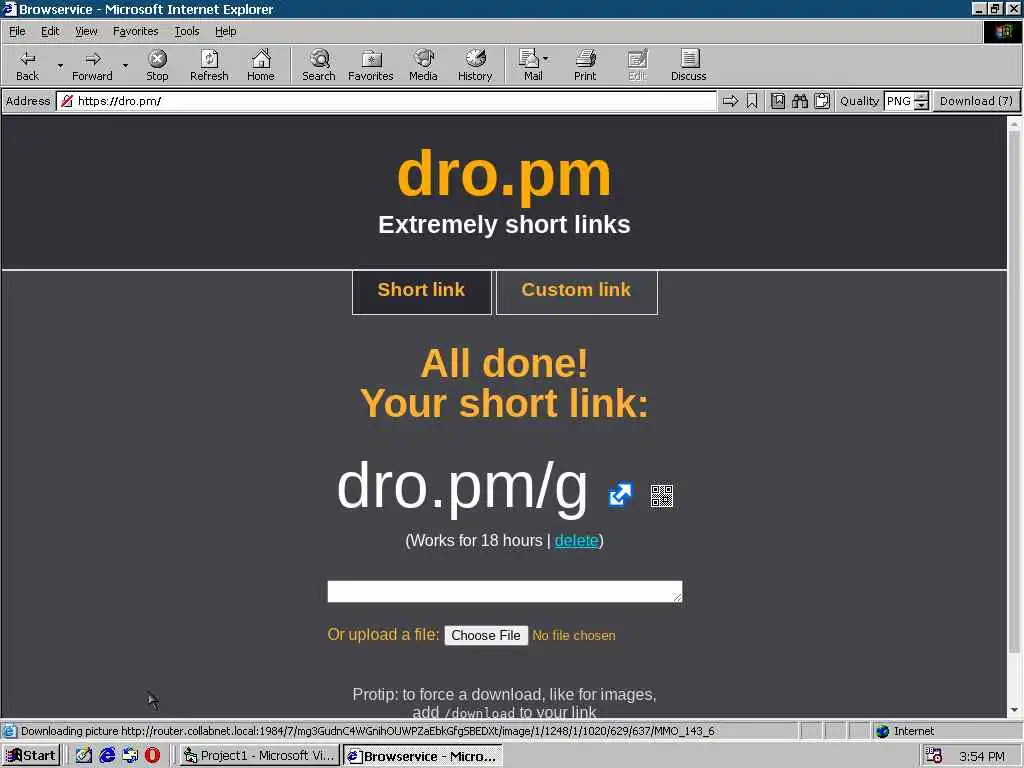Click the Internet zone status bar entry
This screenshot has width=1024, height=768.
coord(906,731)
